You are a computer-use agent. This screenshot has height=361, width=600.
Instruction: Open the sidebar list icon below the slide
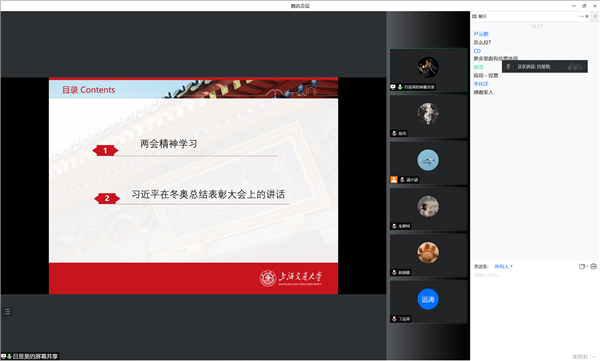point(7,312)
